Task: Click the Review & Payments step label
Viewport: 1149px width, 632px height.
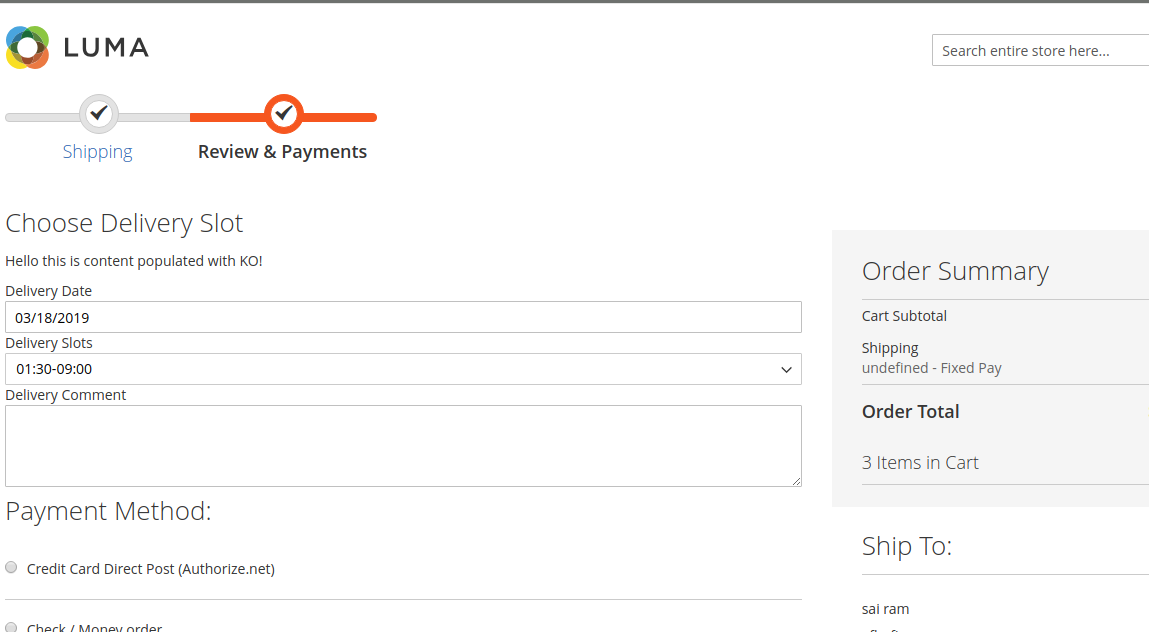Action: [282, 152]
